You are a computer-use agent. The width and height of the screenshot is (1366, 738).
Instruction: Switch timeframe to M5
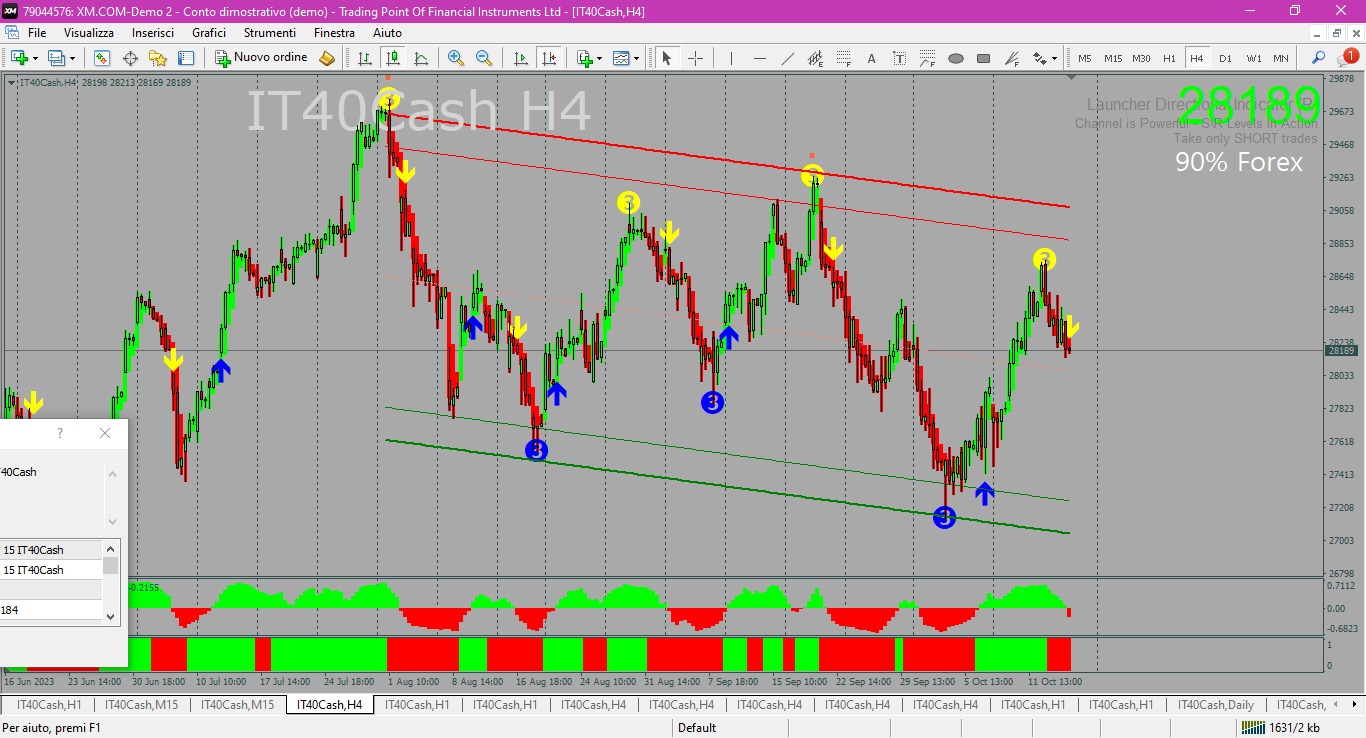click(x=1085, y=58)
